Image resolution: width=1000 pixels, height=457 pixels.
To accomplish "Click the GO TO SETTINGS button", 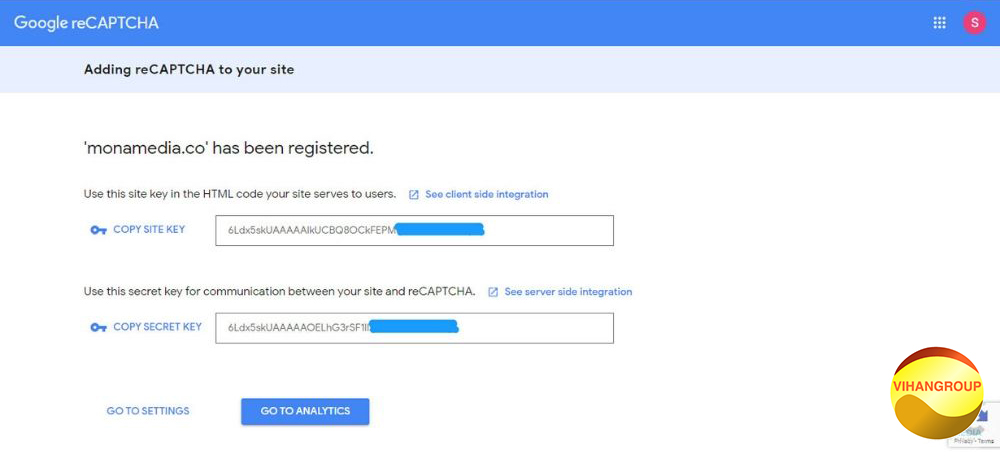I will tap(148, 411).
